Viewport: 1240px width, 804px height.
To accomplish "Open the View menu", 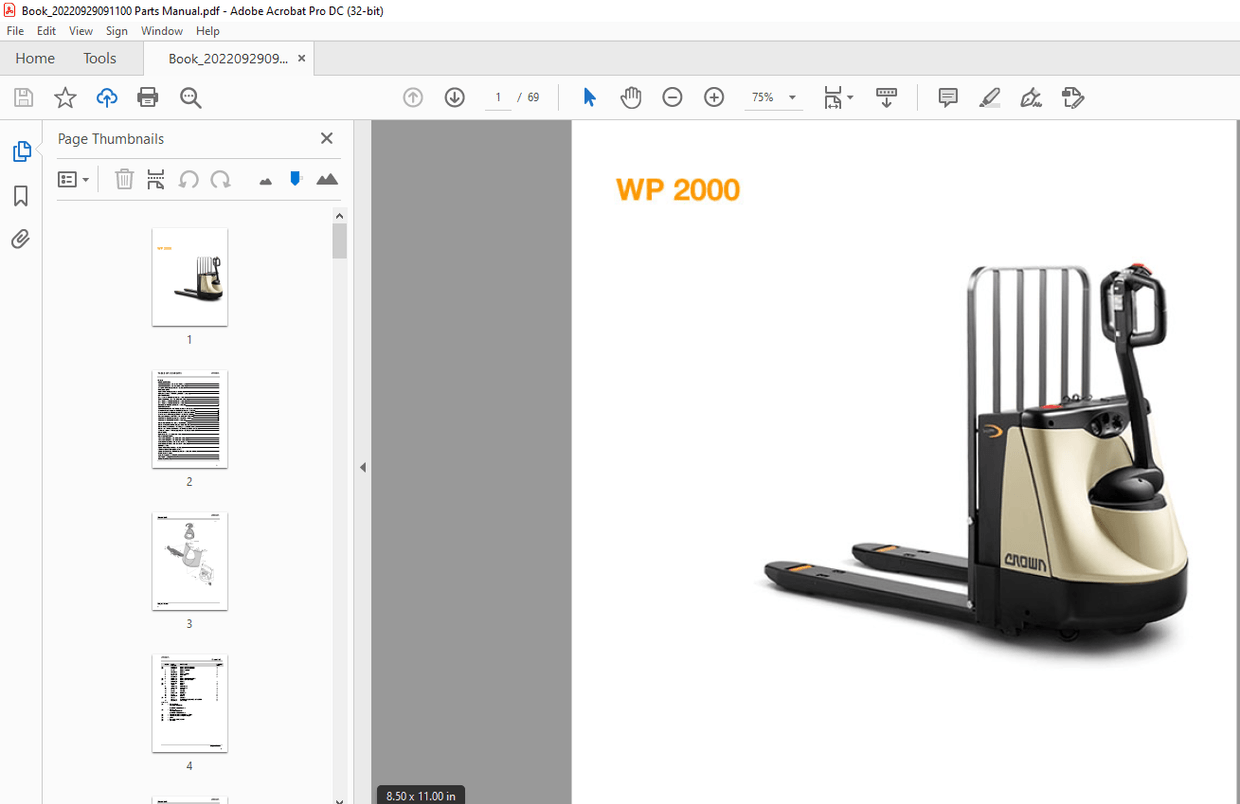I will (80, 31).
